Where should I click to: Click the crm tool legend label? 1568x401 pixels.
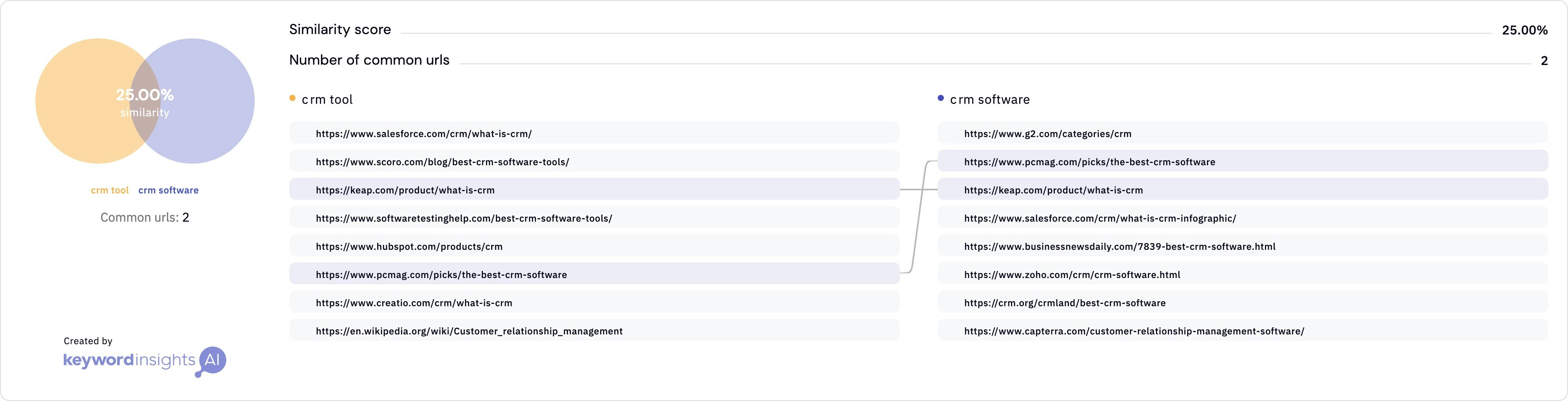110,190
